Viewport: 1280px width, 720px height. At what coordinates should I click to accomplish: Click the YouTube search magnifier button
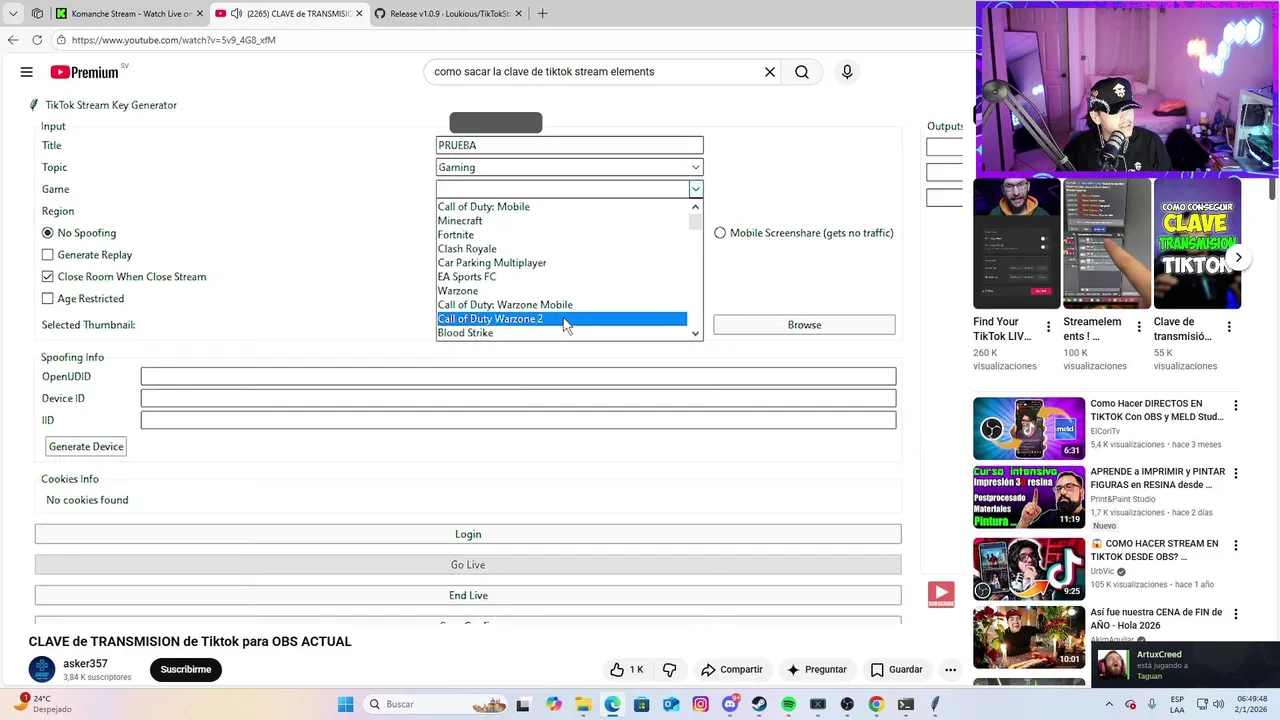(802, 72)
